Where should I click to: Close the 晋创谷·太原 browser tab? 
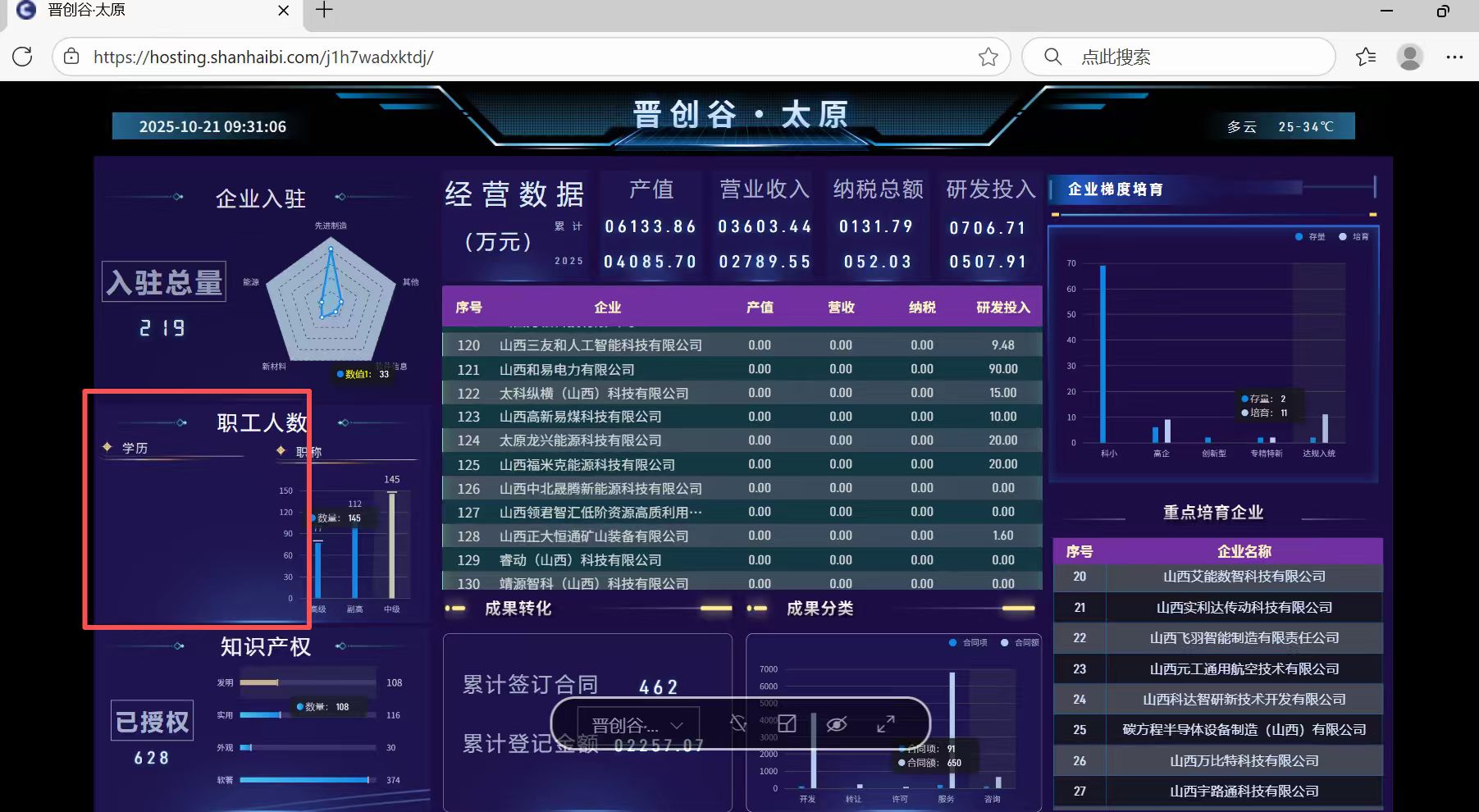pos(283,11)
